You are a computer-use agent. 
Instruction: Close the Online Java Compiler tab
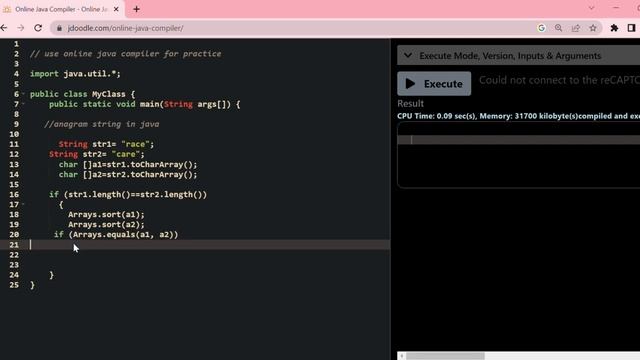116,9
